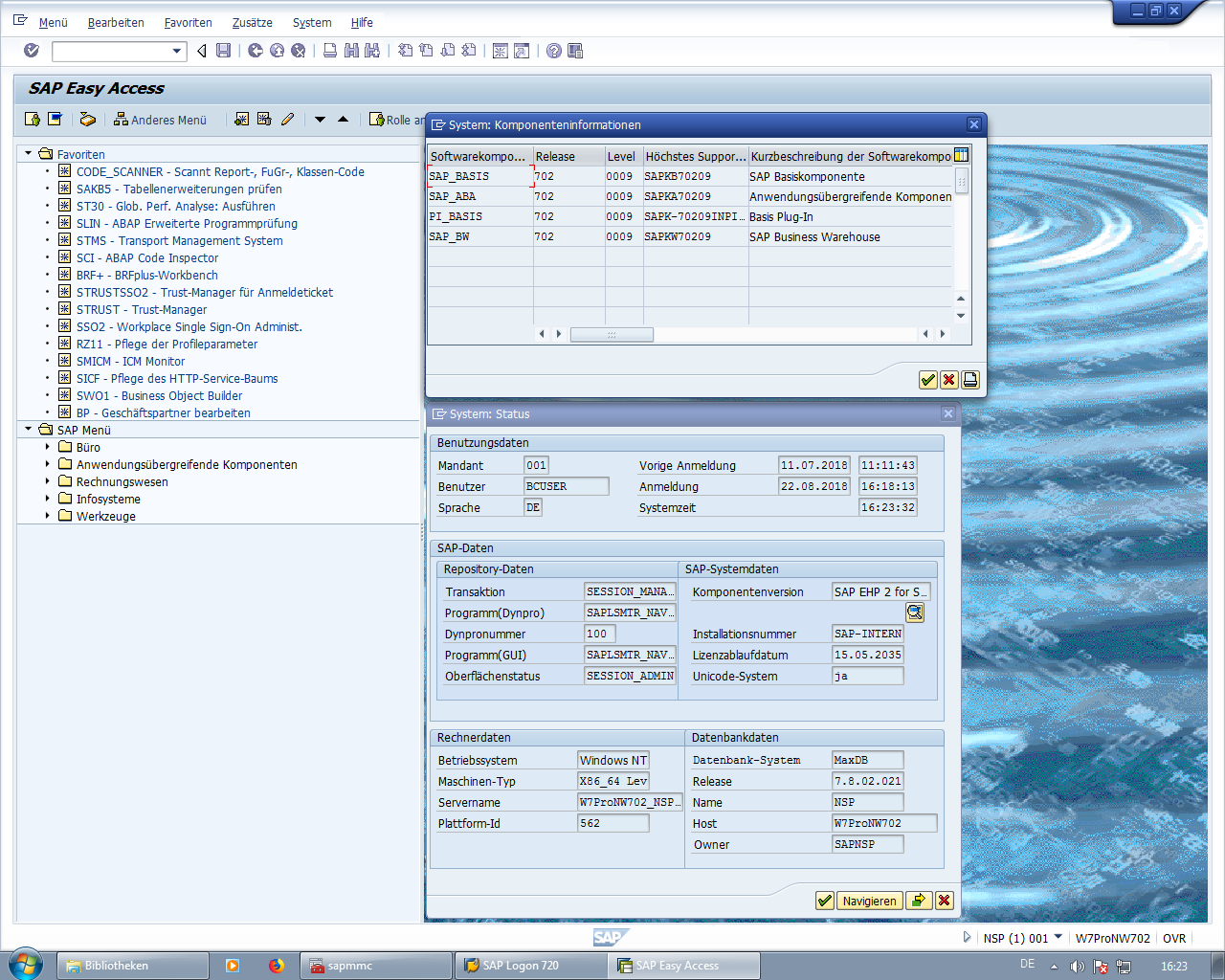Open the System menu
This screenshot has width=1225, height=980.
point(312,22)
